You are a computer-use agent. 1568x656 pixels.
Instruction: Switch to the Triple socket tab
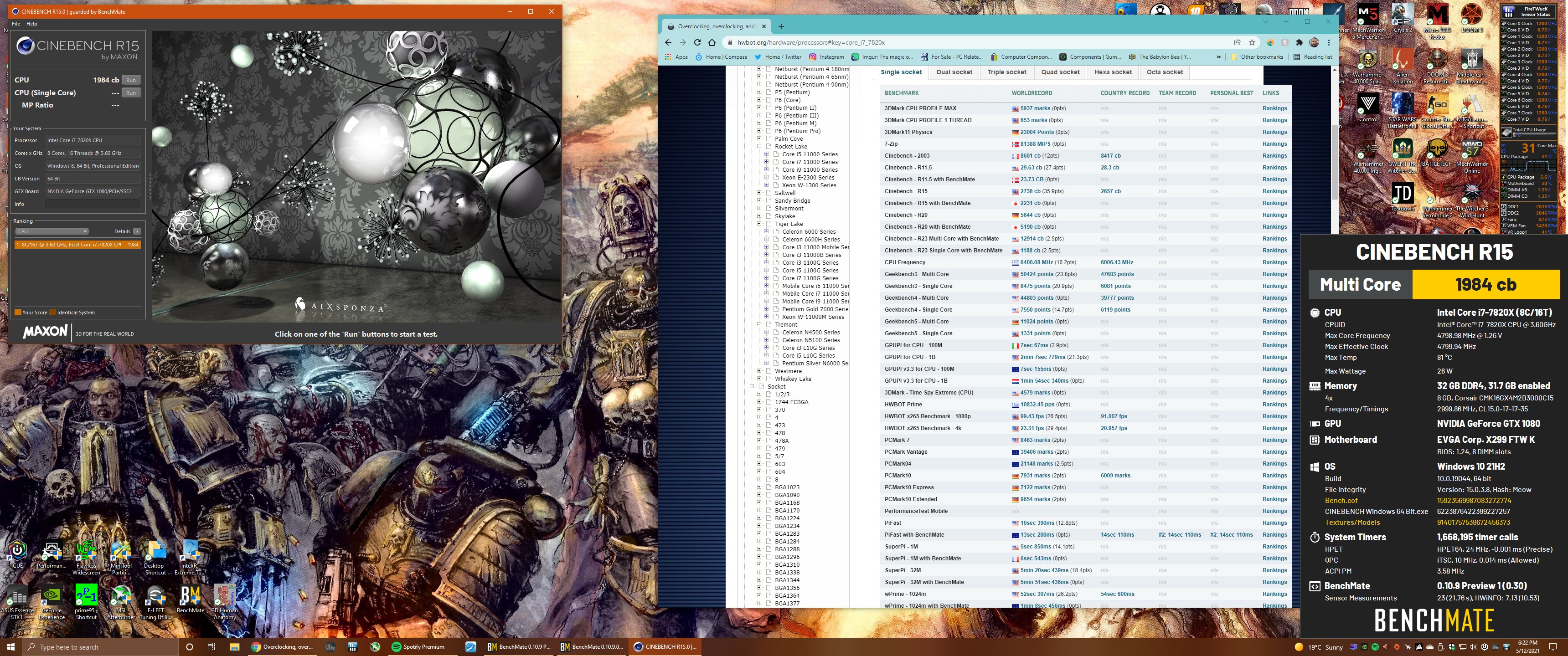click(1007, 72)
